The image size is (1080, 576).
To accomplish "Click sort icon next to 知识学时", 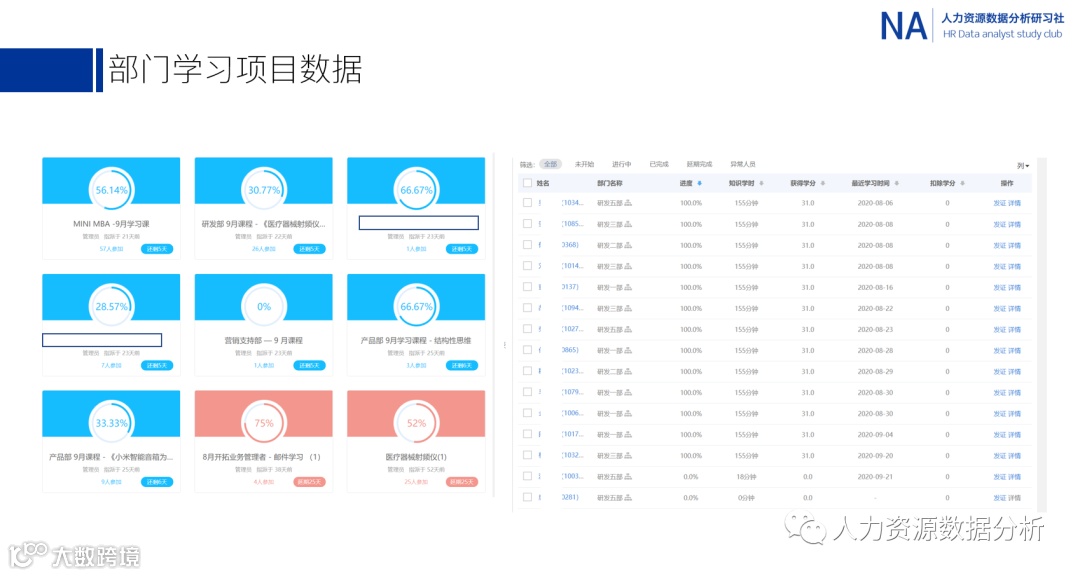I will tap(761, 183).
